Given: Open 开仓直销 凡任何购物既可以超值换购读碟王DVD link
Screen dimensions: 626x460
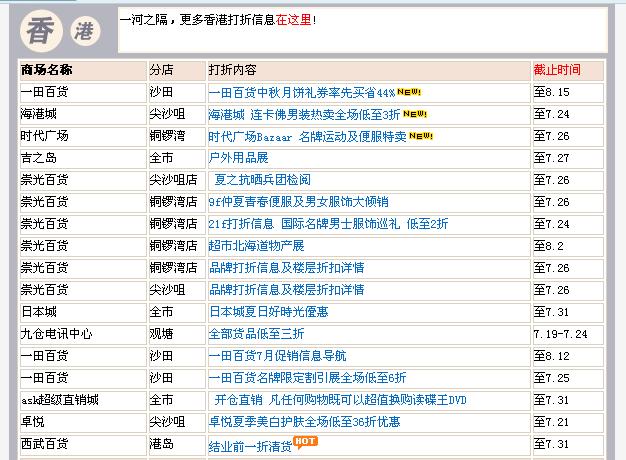Looking at the screenshot, I should 341,400.
